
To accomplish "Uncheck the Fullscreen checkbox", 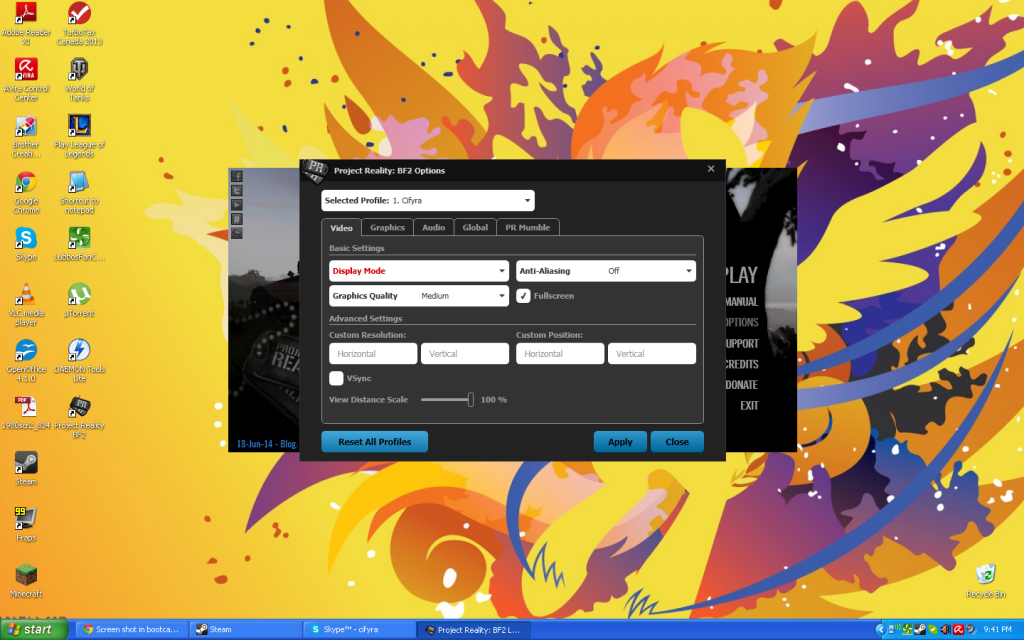I will [523, 296].
